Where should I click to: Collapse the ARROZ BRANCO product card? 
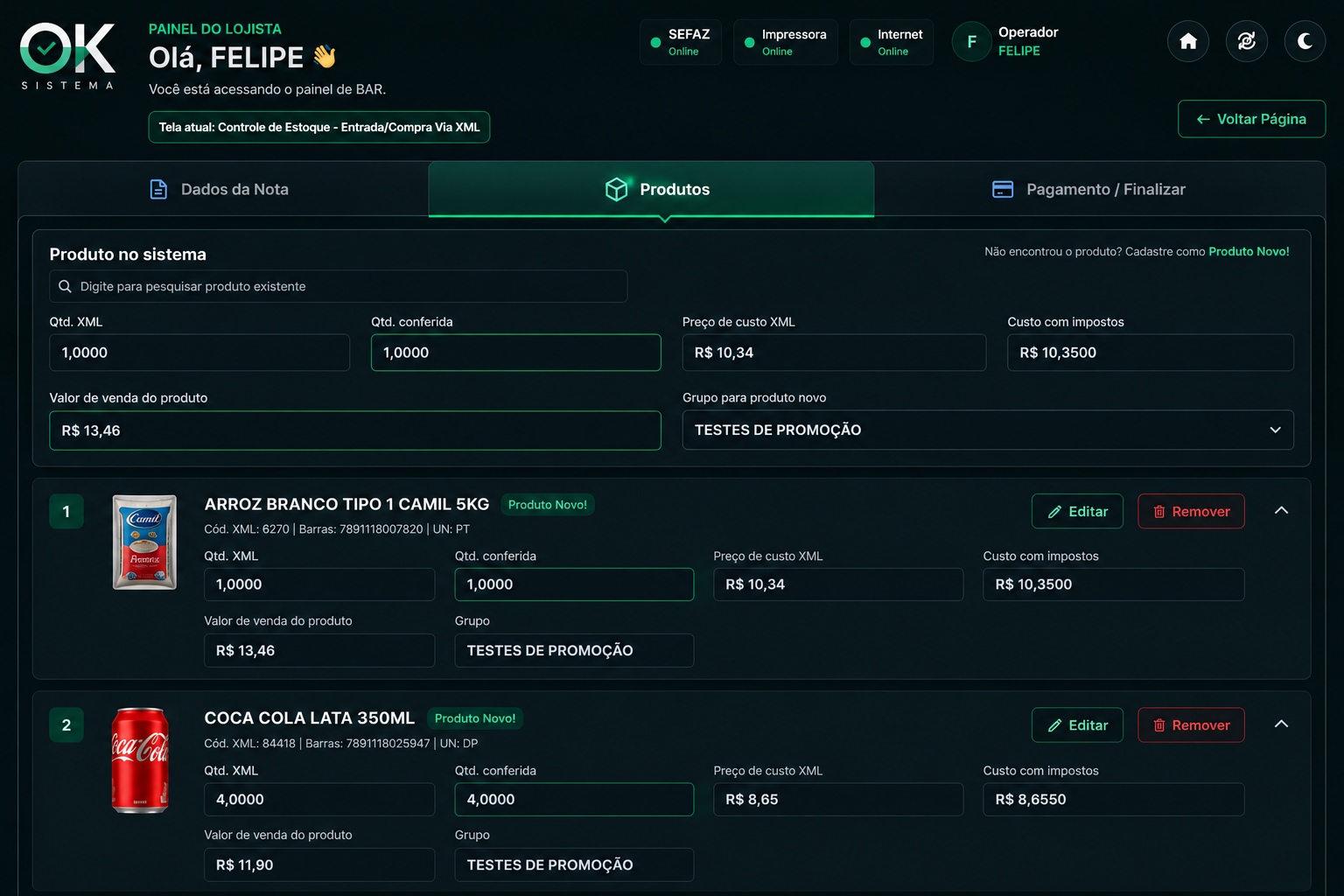[1281, 511]
